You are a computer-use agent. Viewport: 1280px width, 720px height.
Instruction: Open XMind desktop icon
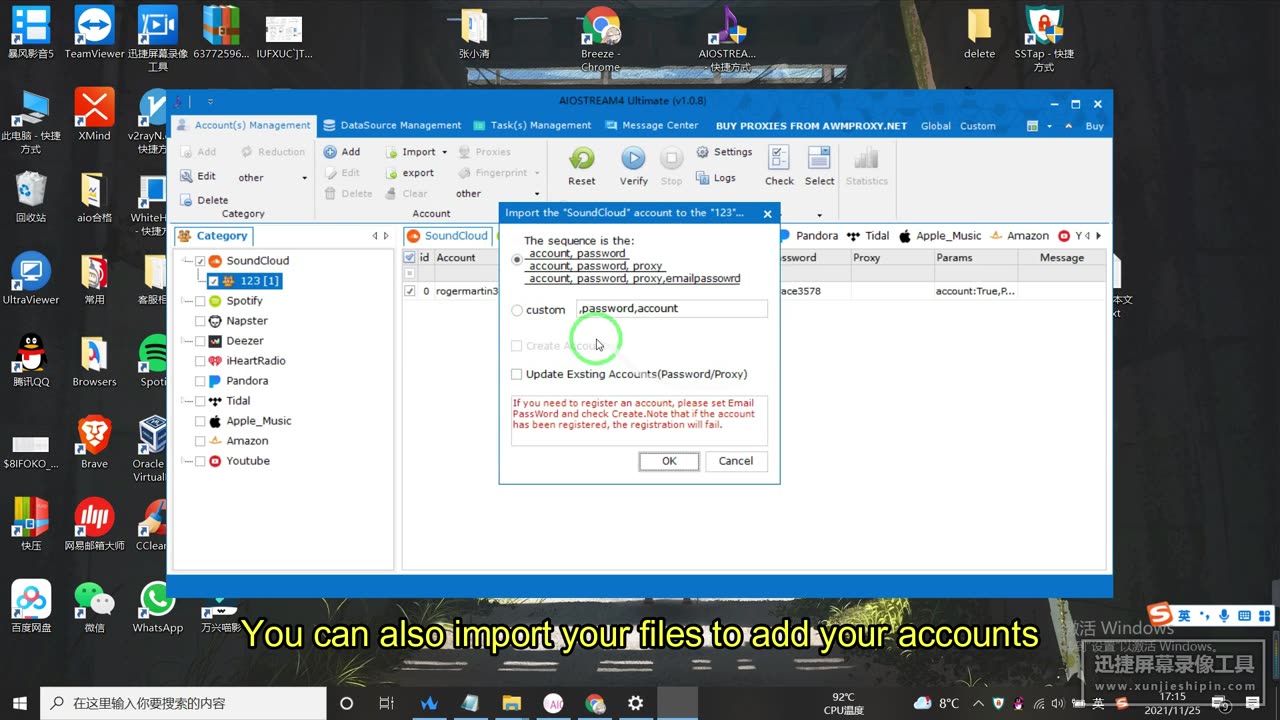click(94, 115)
